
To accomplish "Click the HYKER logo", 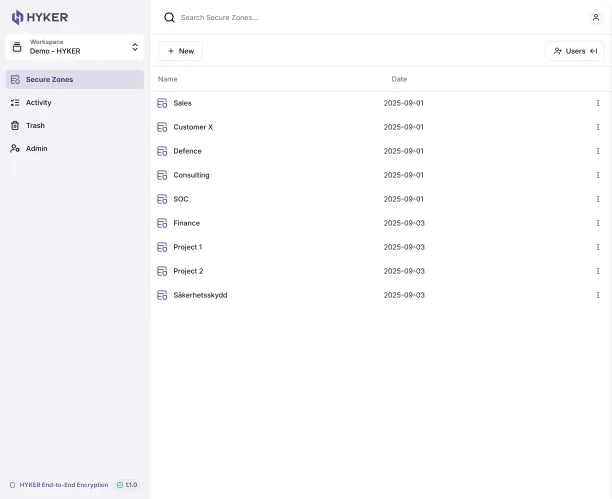I will point(39,17).
